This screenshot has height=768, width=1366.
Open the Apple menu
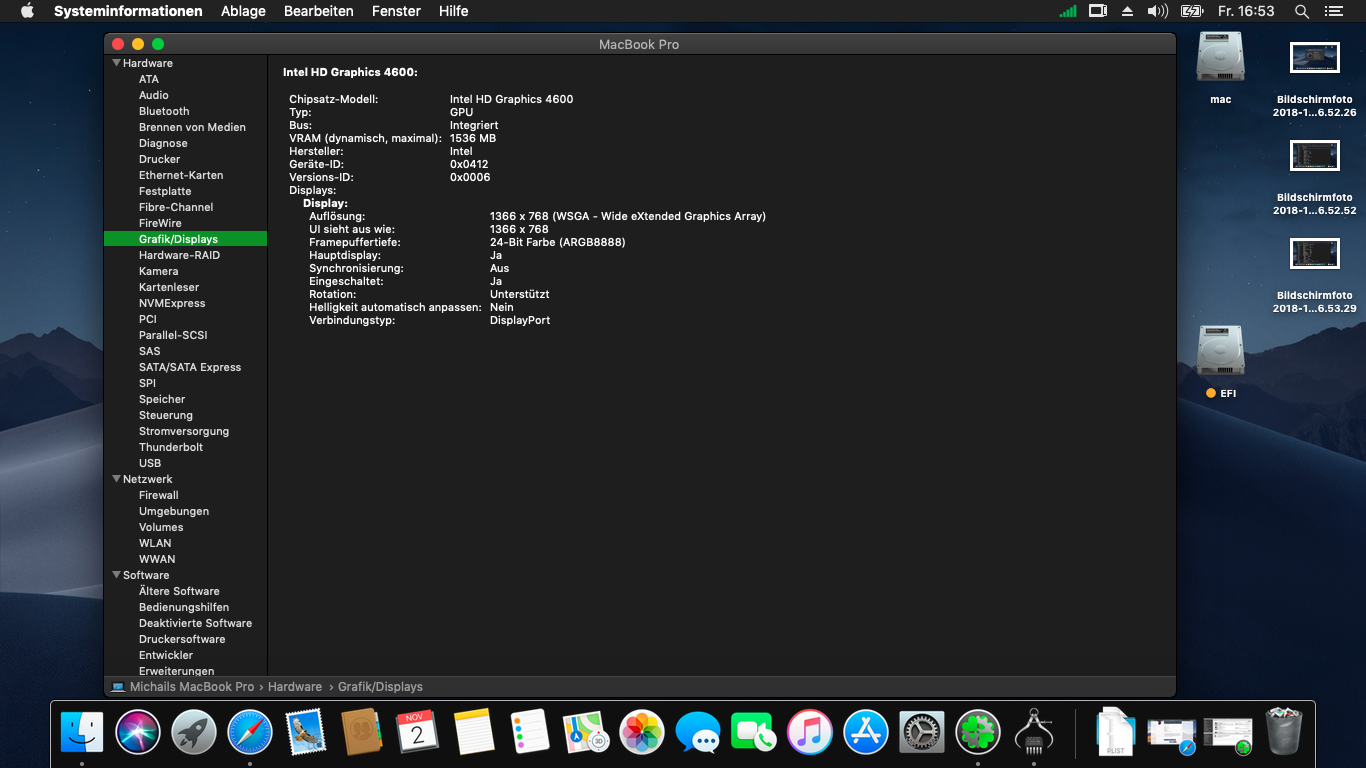(27, 11)
